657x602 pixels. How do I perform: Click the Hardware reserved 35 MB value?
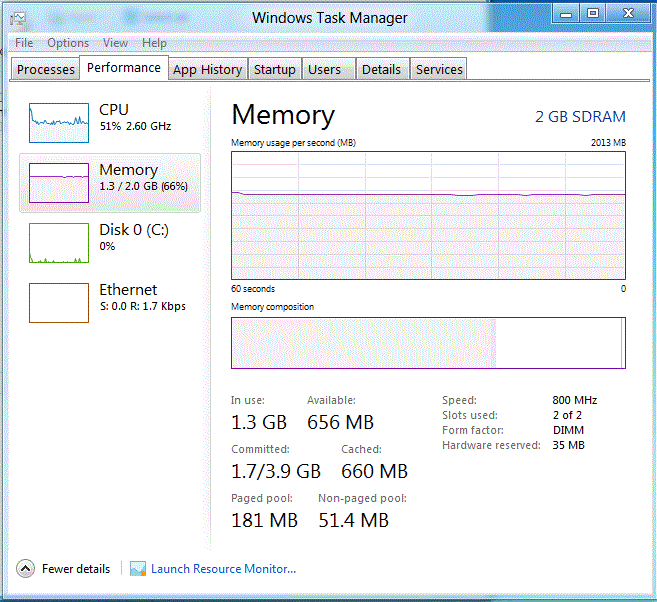[x=568, y=445]
